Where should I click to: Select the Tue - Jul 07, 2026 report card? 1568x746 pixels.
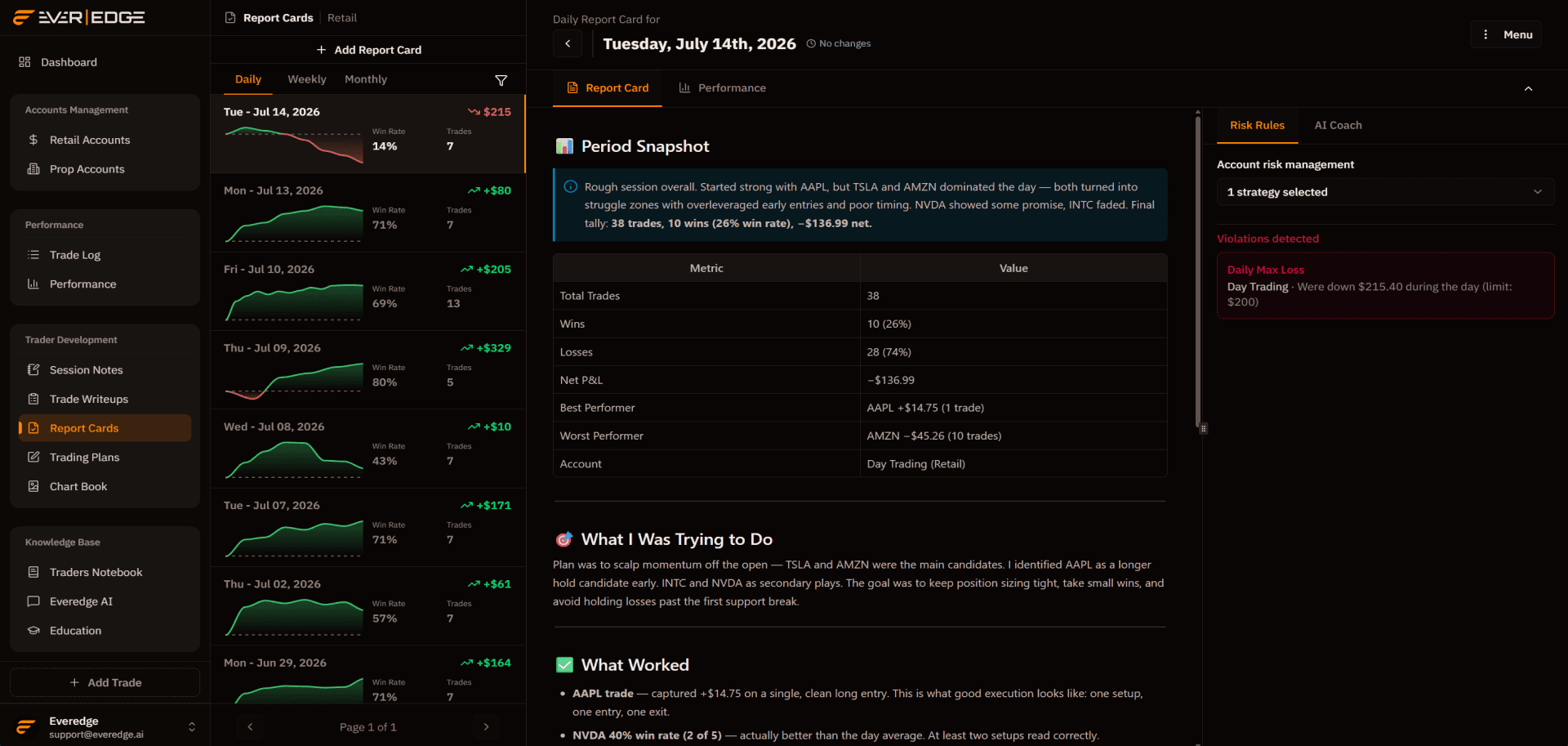click(367, 528)
